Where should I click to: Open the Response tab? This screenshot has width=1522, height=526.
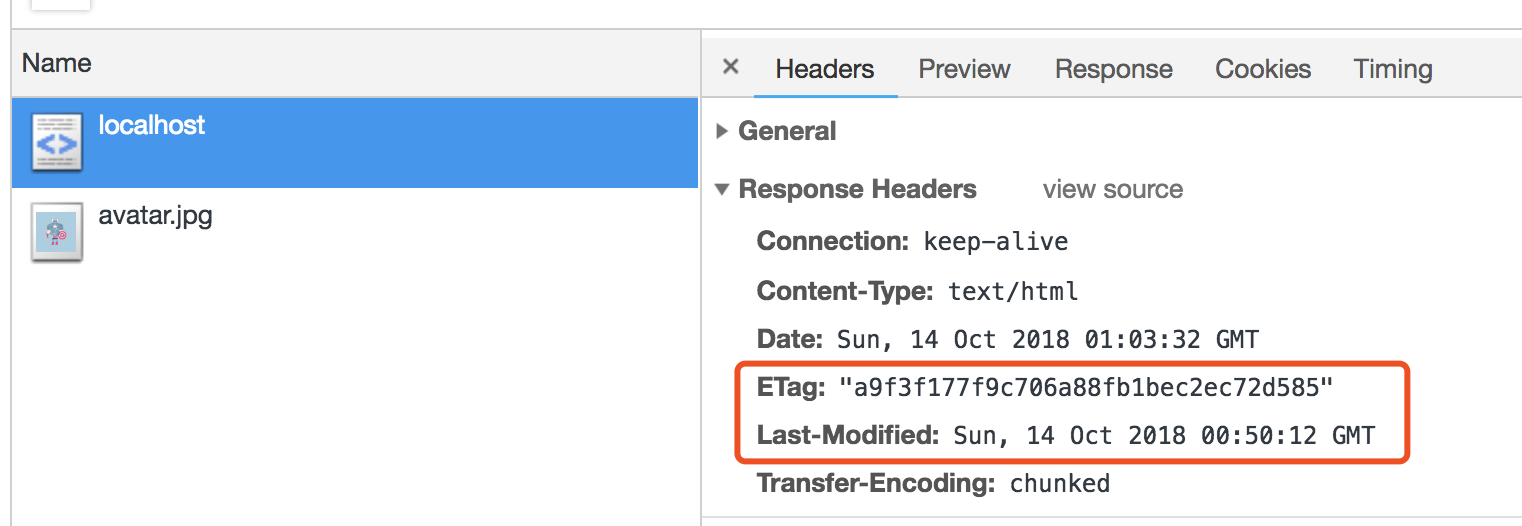(1113, 69)
